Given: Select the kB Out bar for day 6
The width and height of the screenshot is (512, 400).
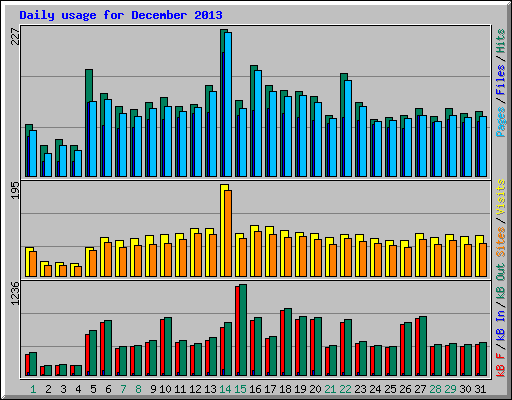Looking at the screenshot, I should (108, 348).
